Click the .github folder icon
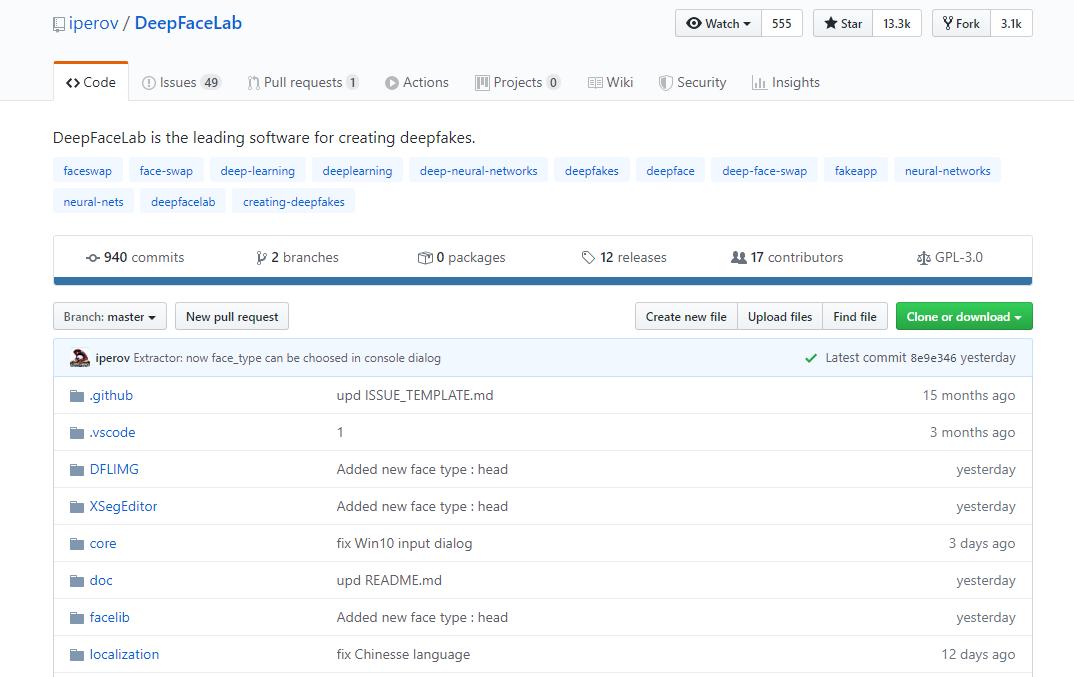This screenshot has width=1074, height=677. click(77, 396)
